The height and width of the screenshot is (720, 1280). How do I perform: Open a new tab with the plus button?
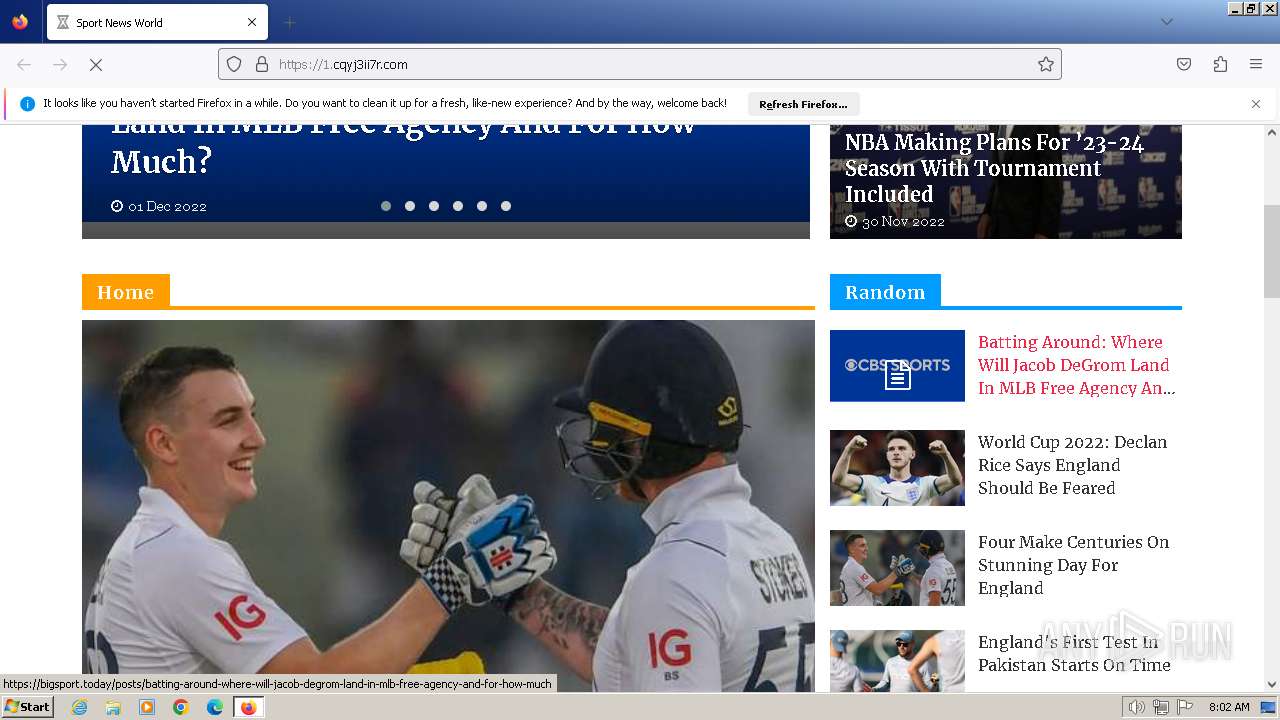click(x=289, y=22)
